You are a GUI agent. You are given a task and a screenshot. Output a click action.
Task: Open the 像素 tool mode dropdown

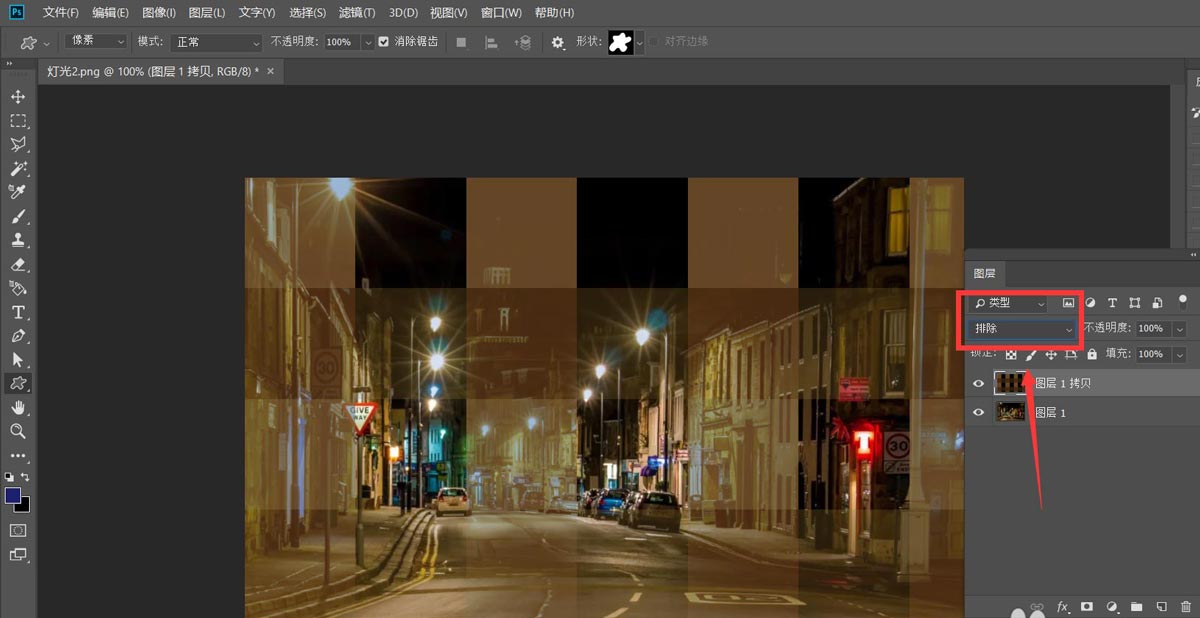pyautogui.click(x=97, y=42)
